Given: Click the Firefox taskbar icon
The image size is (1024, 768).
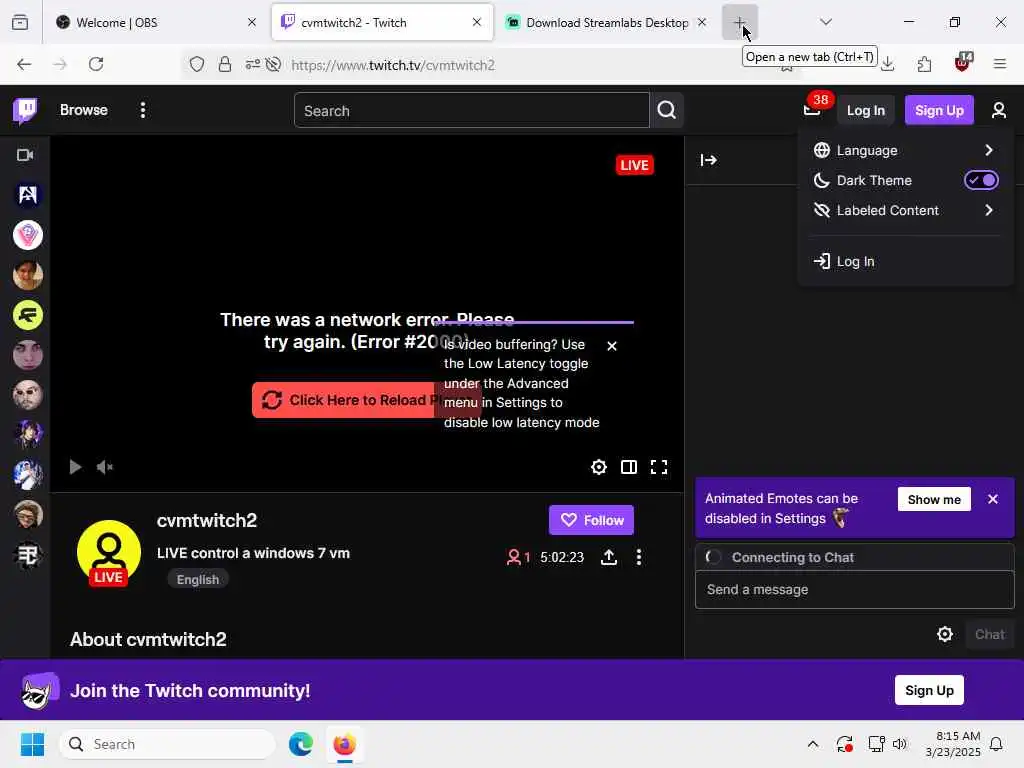Looking at the screenshot, I should pyautogui.click(x=344, y=744).
